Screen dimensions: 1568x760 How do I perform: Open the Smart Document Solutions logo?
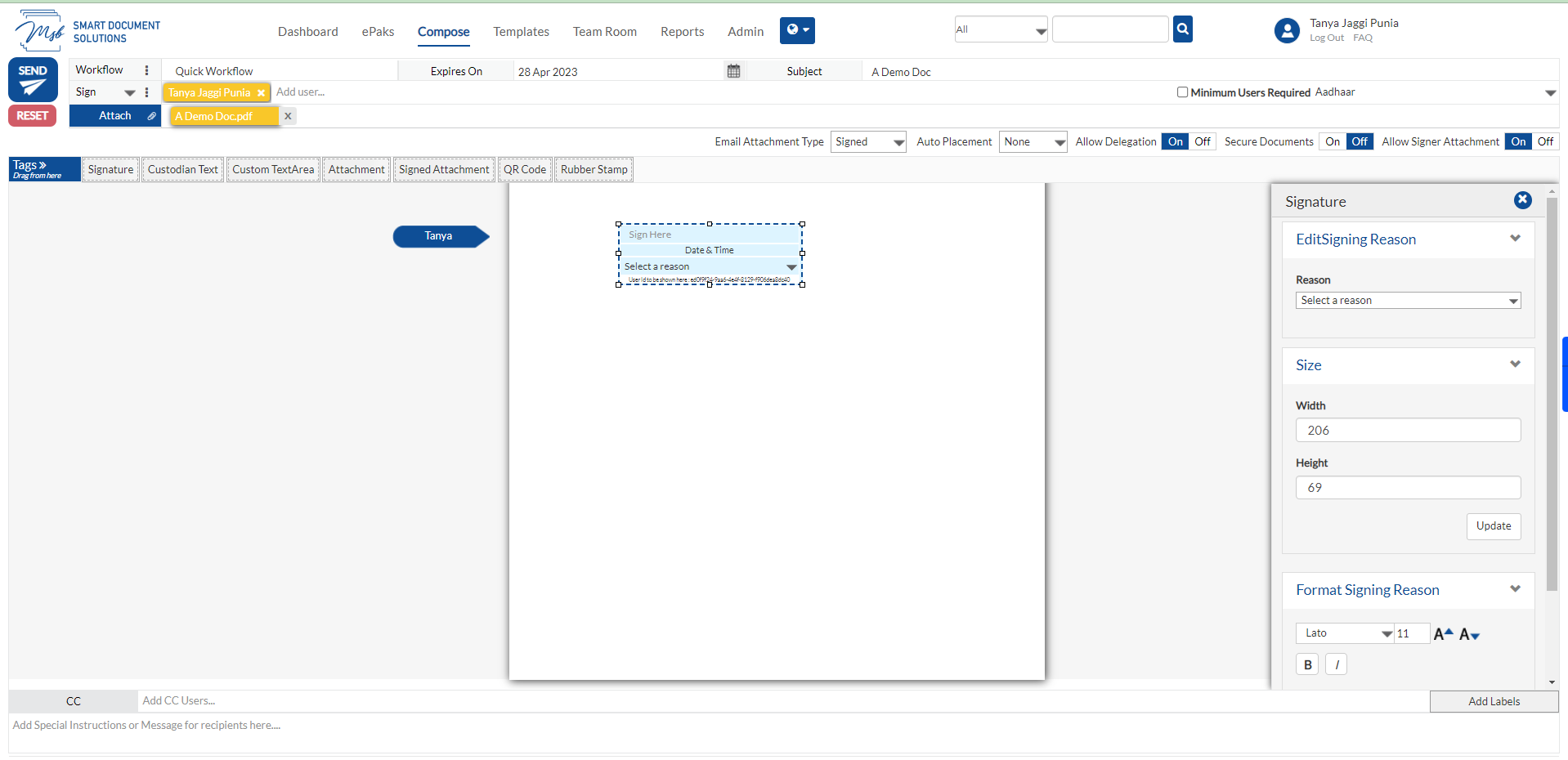pyautogui.click(x=87, y=31)
